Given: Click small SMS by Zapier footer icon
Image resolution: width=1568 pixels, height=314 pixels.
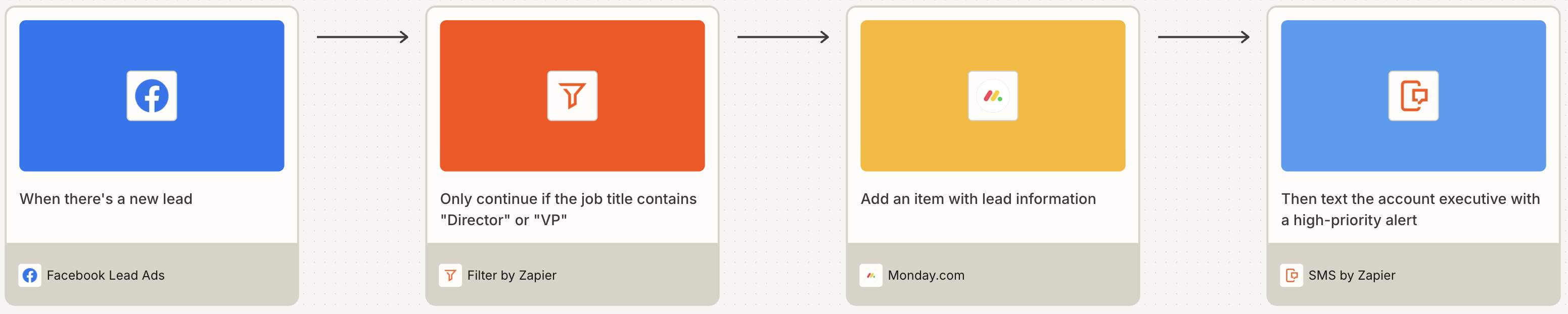Looking at the screenshot, I should pos(1291,275).
